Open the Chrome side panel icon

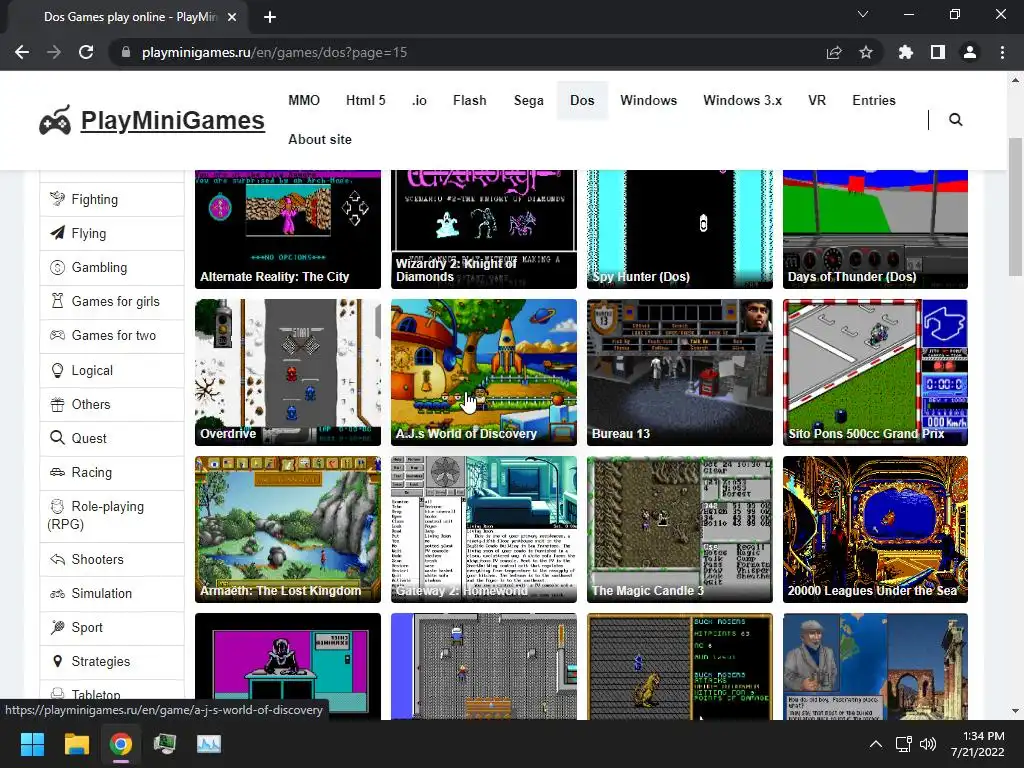coord(938,52)
